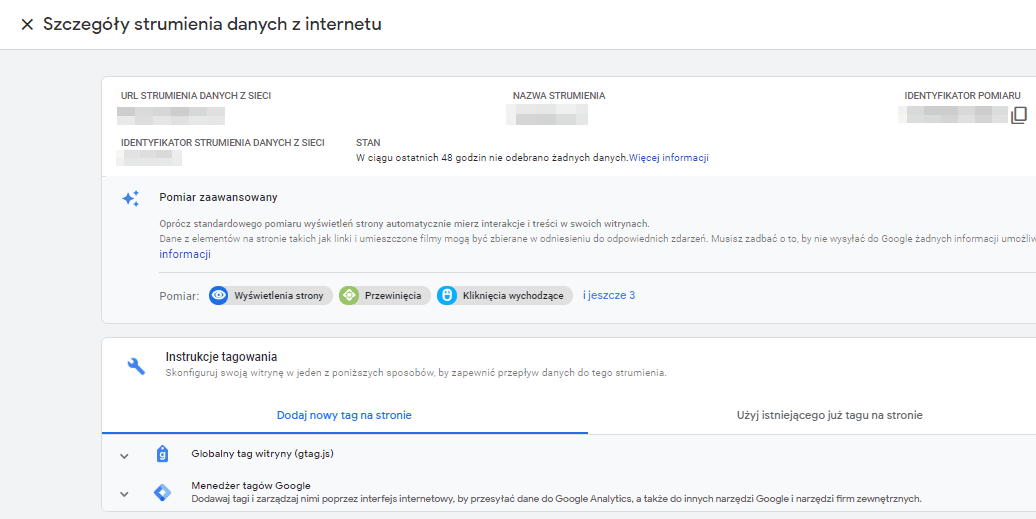Click the 'URL STRUMIENIA DANYCH Z SIECI' label

(x=196, y=96)
